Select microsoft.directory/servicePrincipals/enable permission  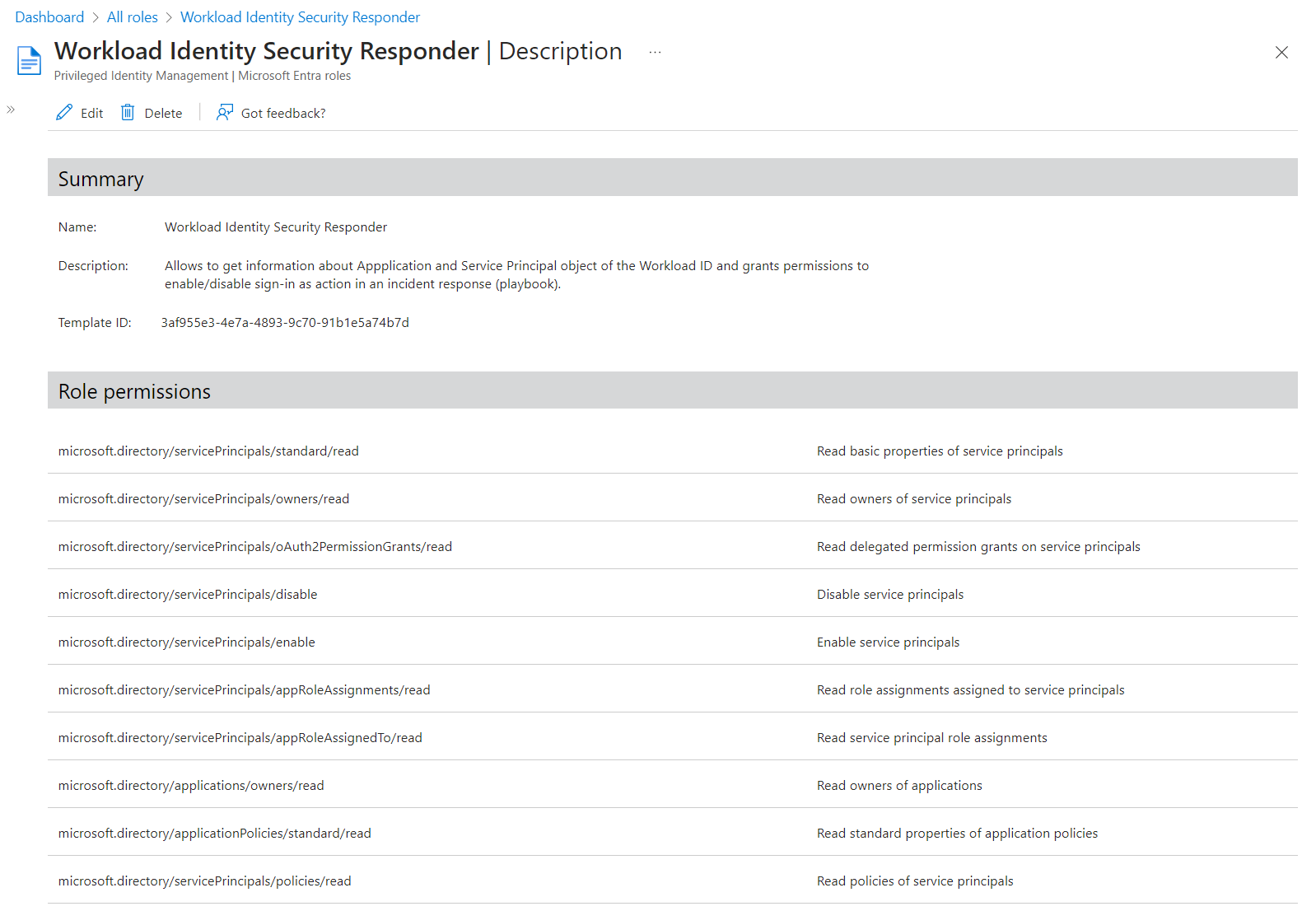click(x=186, y=642)
